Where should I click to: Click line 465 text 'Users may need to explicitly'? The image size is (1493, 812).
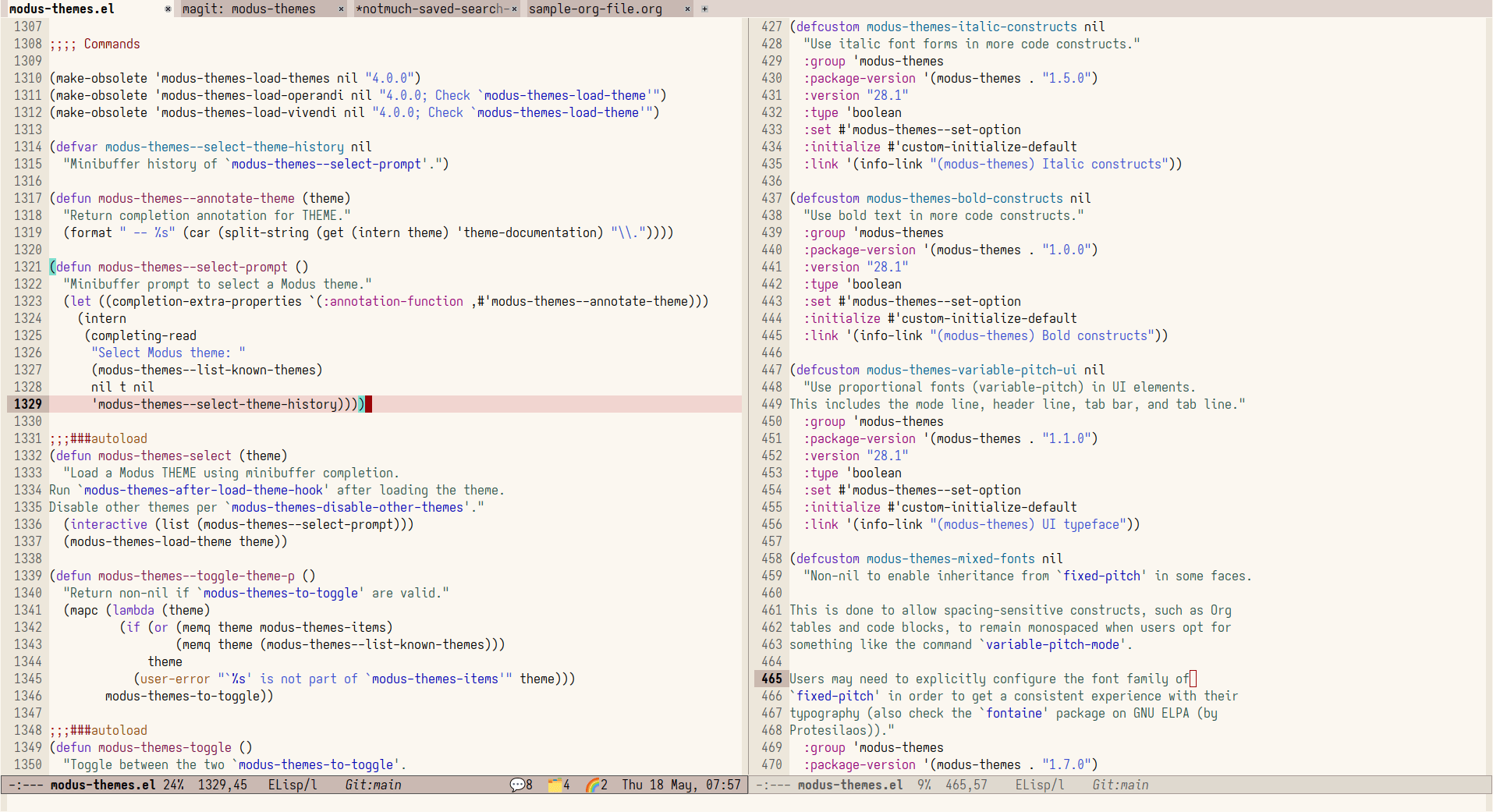pos(888,679)
